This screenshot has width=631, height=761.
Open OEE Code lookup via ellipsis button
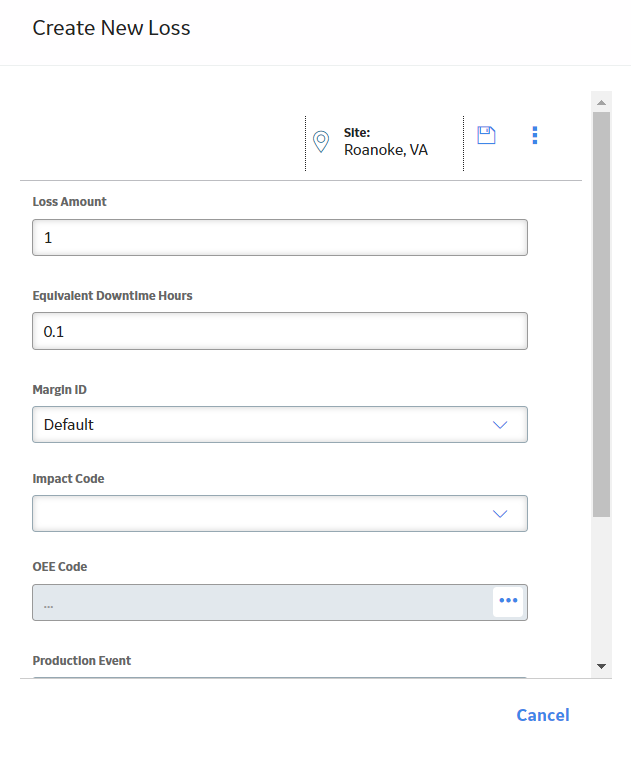coord(508,601)
